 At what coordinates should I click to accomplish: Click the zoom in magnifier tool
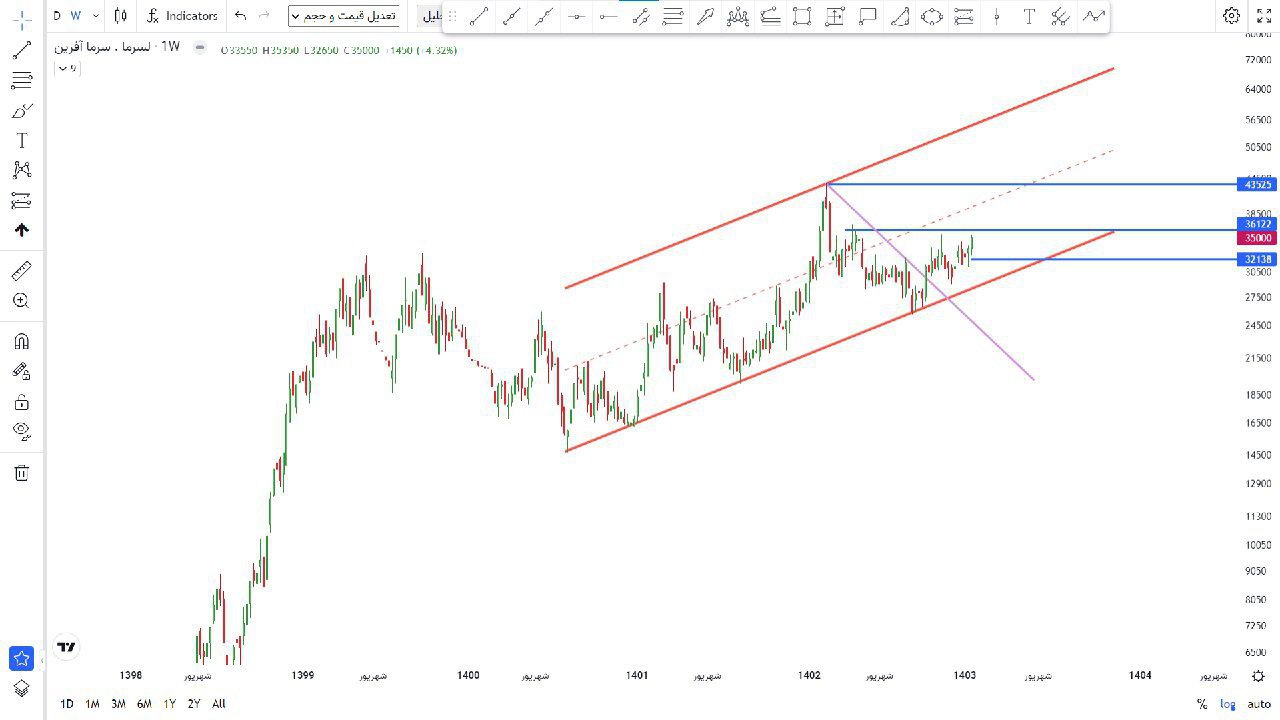click(x=21, y=300)
